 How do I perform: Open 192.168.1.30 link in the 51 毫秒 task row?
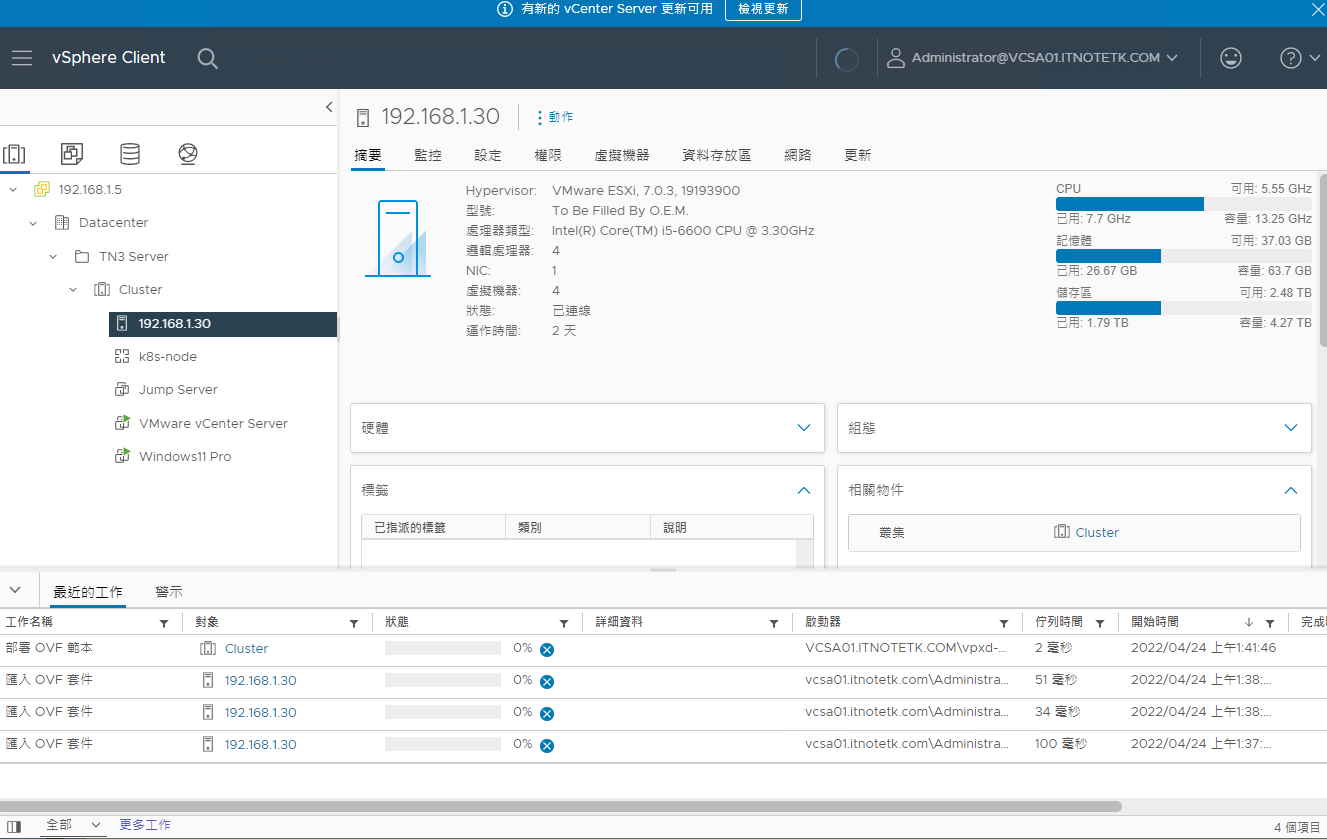[260, 681]
